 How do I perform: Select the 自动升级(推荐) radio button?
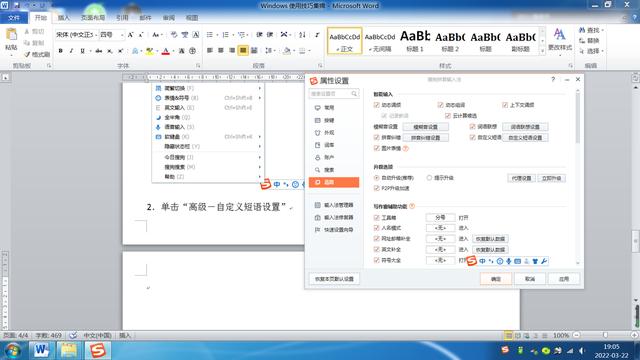tap(376, 178)
